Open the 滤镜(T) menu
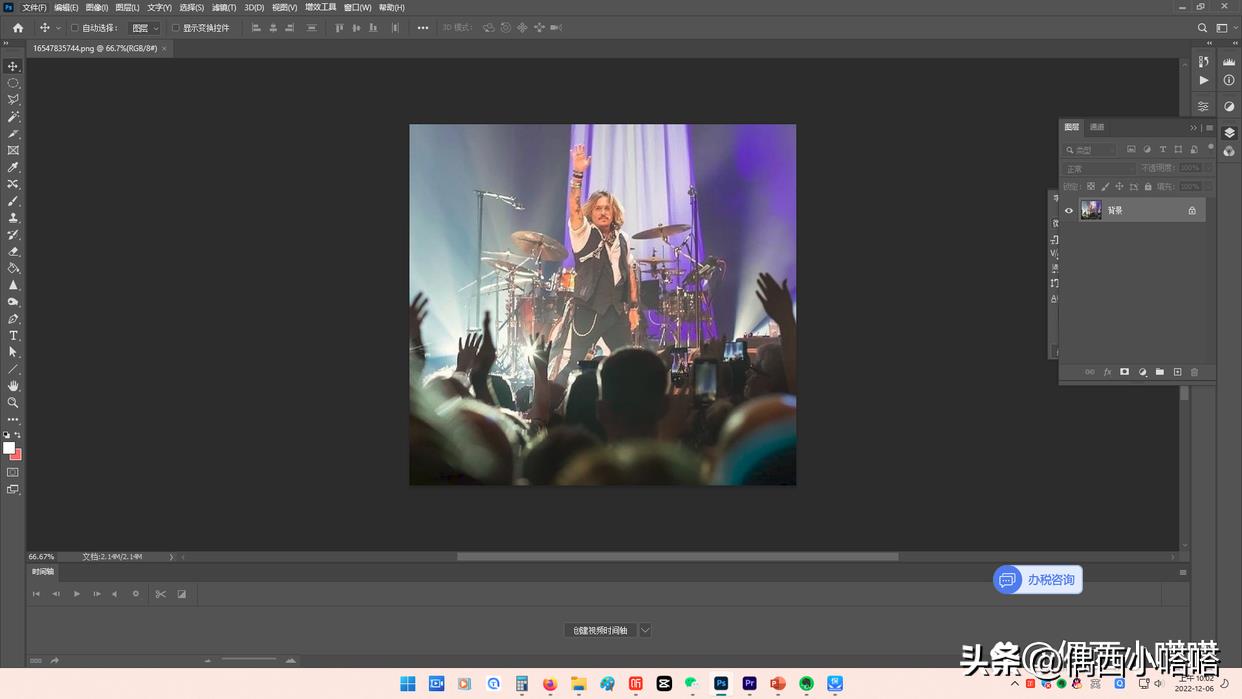The height and width of the screenshot is (699, 1242). coord(224,8)
